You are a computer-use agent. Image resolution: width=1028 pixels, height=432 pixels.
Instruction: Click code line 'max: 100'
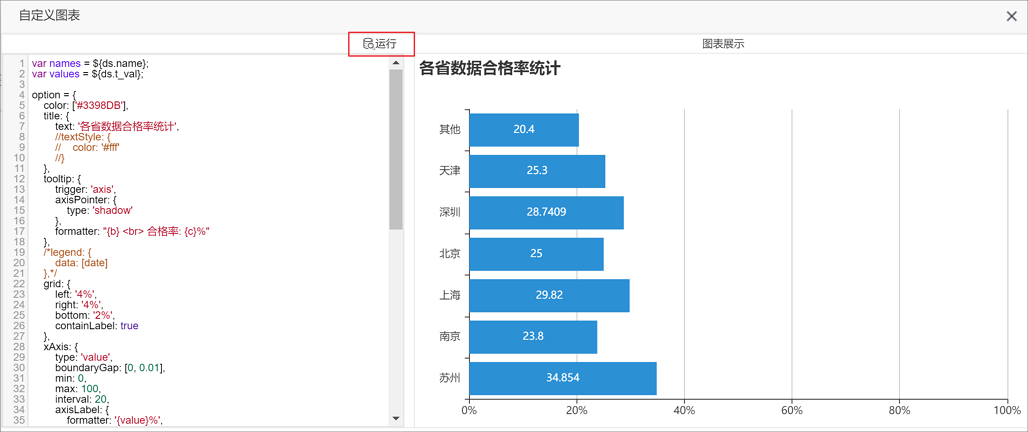[78, 389]
